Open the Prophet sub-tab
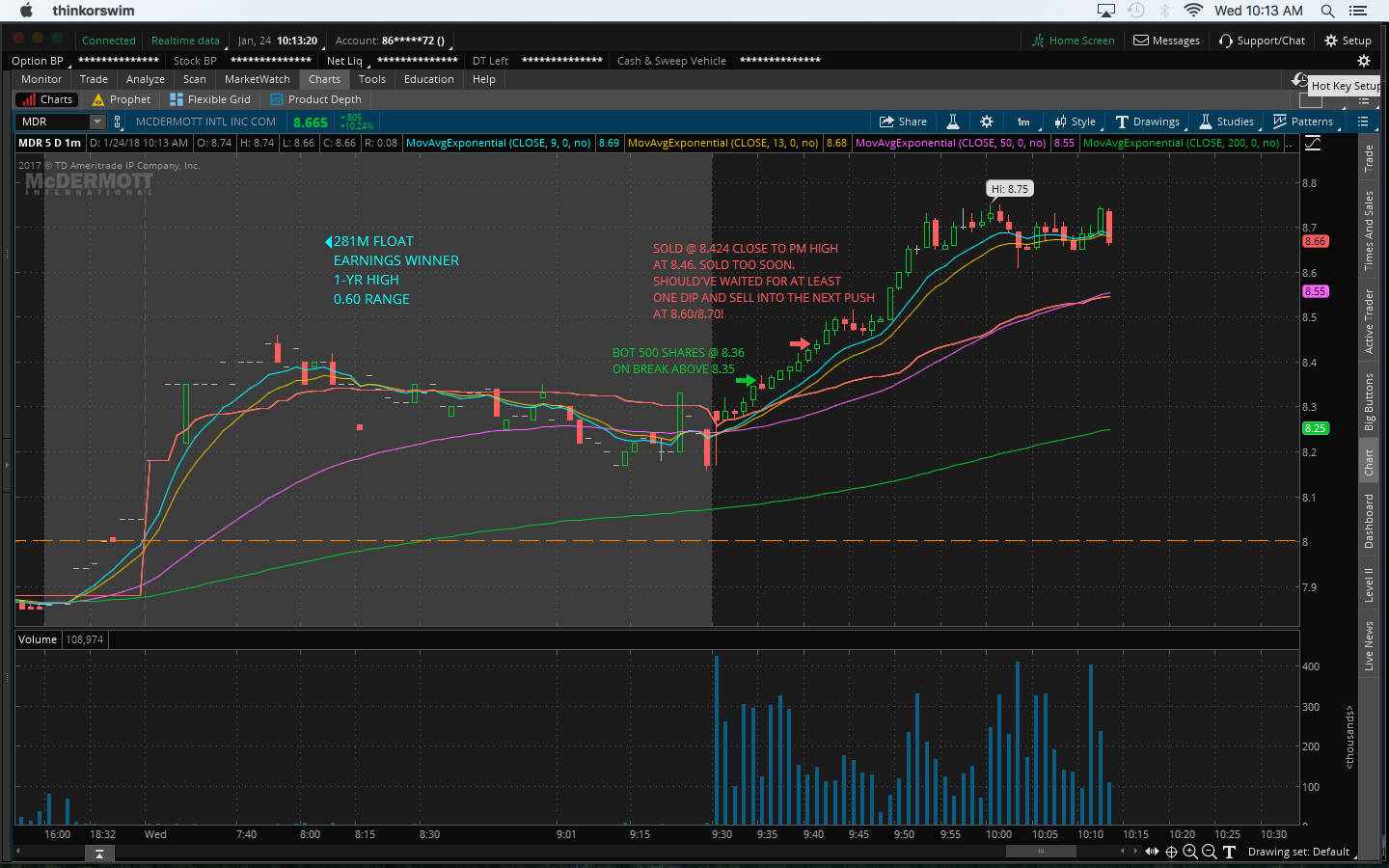This screenshot has height=868, width=1389. (x=122, y=99)
